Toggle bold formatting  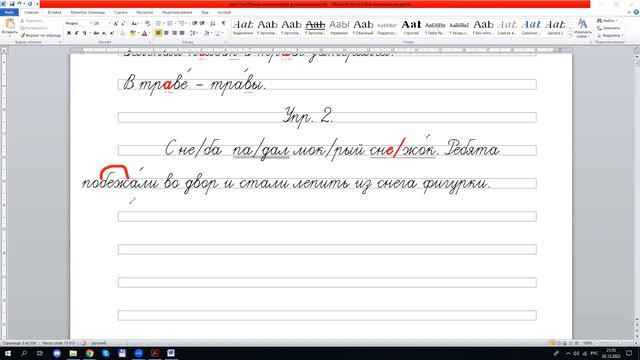click(69, 33)
